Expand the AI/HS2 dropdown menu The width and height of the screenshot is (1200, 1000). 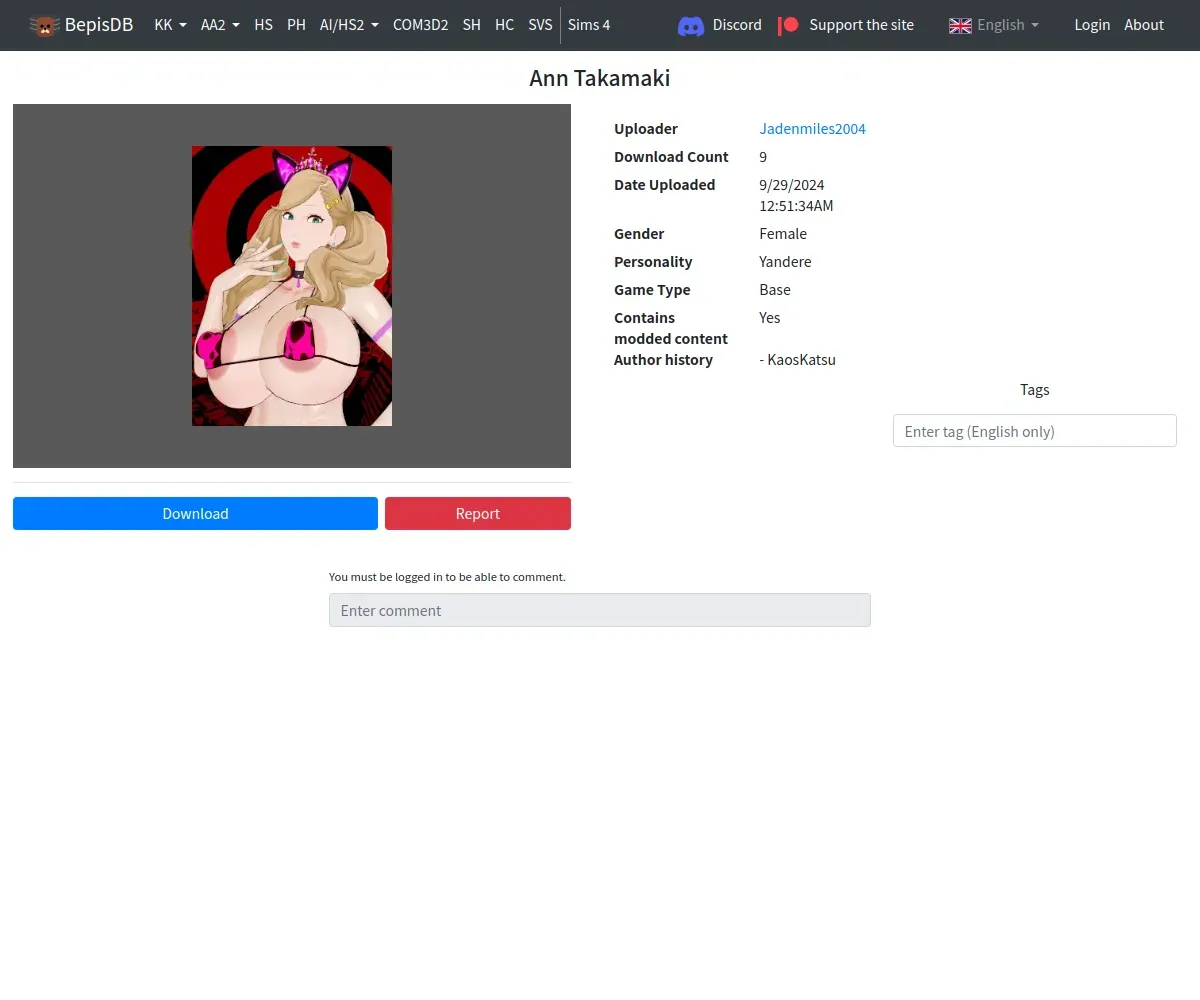349,25
